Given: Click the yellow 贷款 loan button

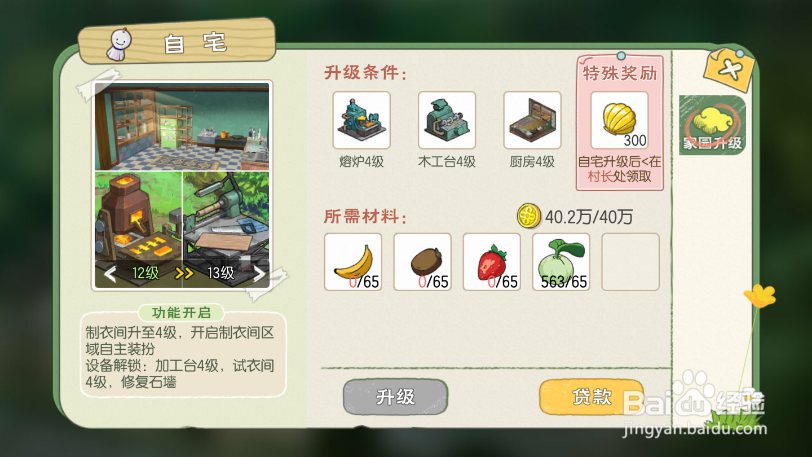Looking at the screenshot, I should pos(591,397).
